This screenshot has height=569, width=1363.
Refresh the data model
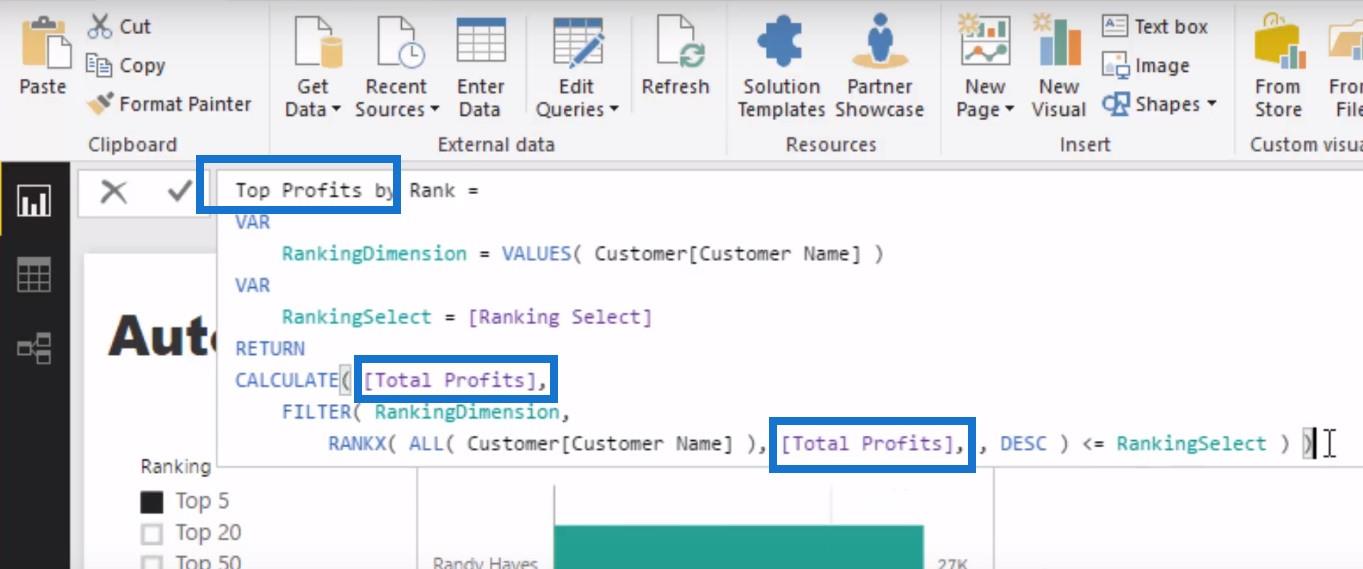676,58
